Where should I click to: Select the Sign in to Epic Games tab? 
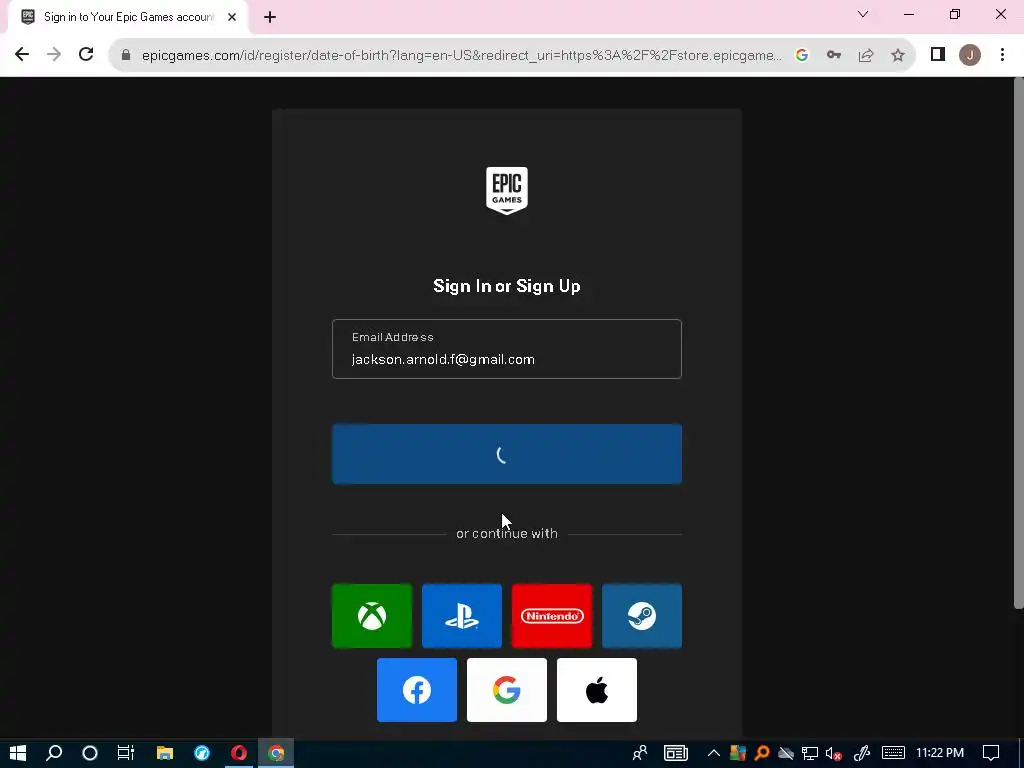[127, 18]
